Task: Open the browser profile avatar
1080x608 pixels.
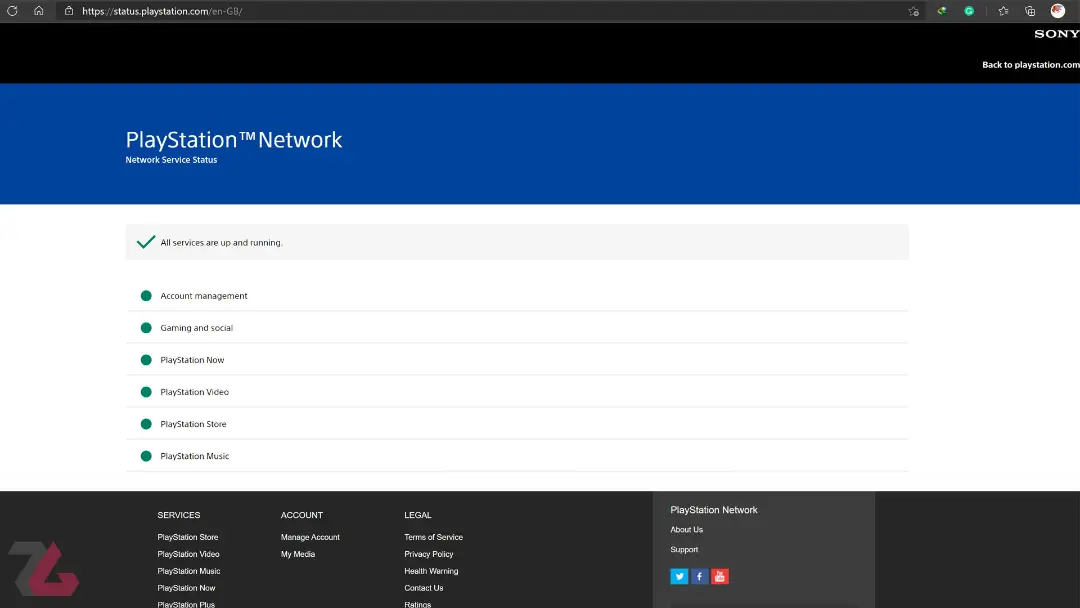Action: (1058, 11)
